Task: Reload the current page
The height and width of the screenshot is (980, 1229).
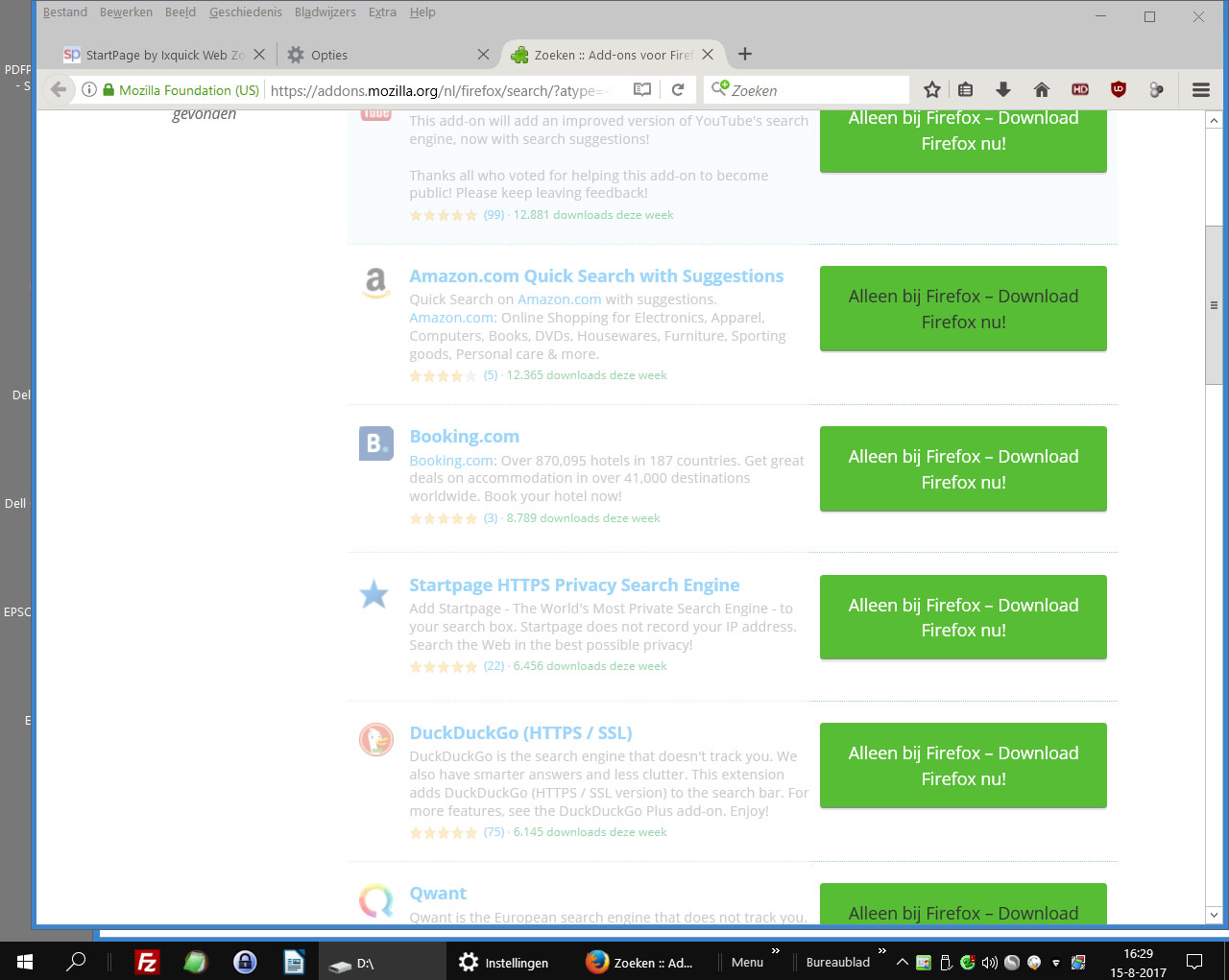Action: [678, 89]
